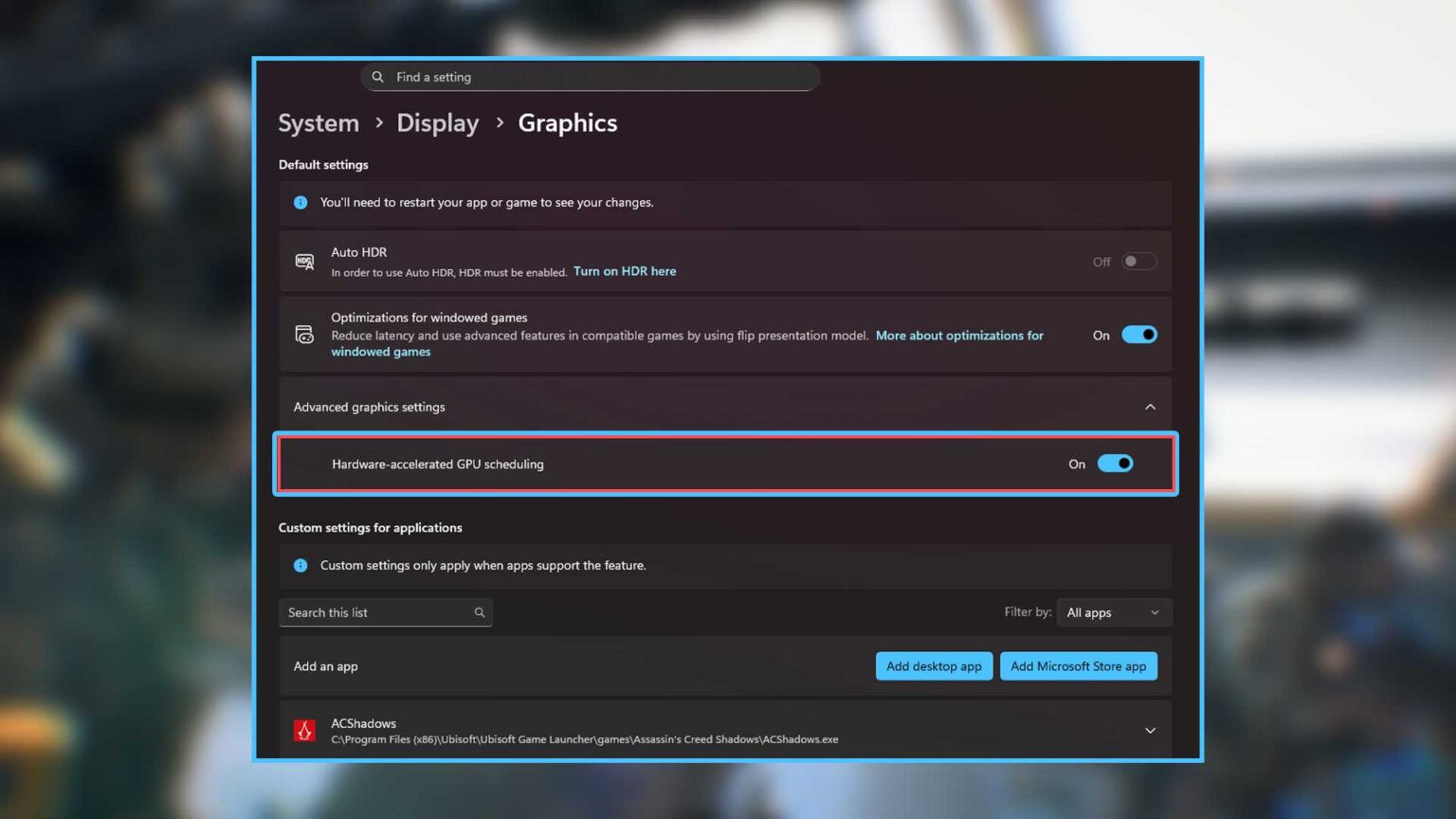The width and height of the screenshot is (1456, 819).
Task: Collapse the Advanced graphics settings section
Action: [1150, 406]
